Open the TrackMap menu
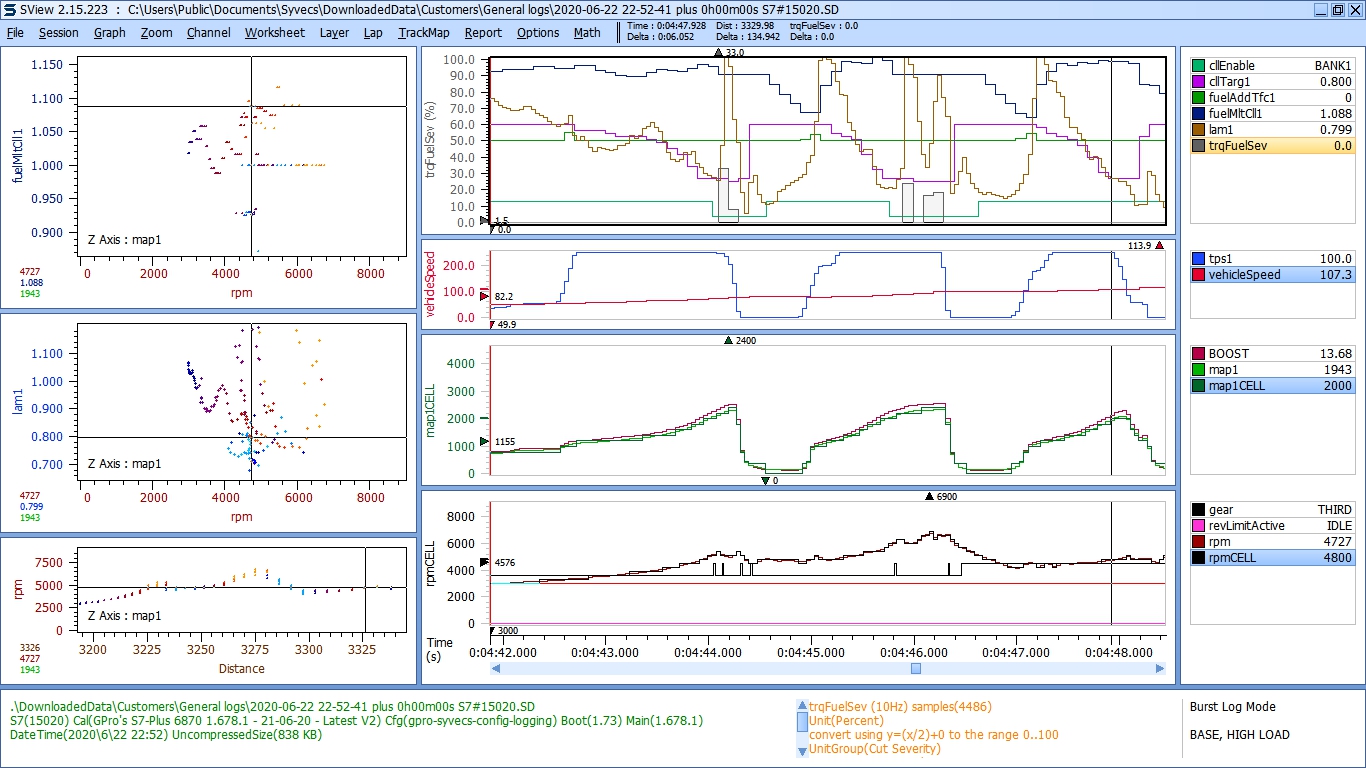The width and height of the screenshot is (1366, 768). tap(423, 32)
